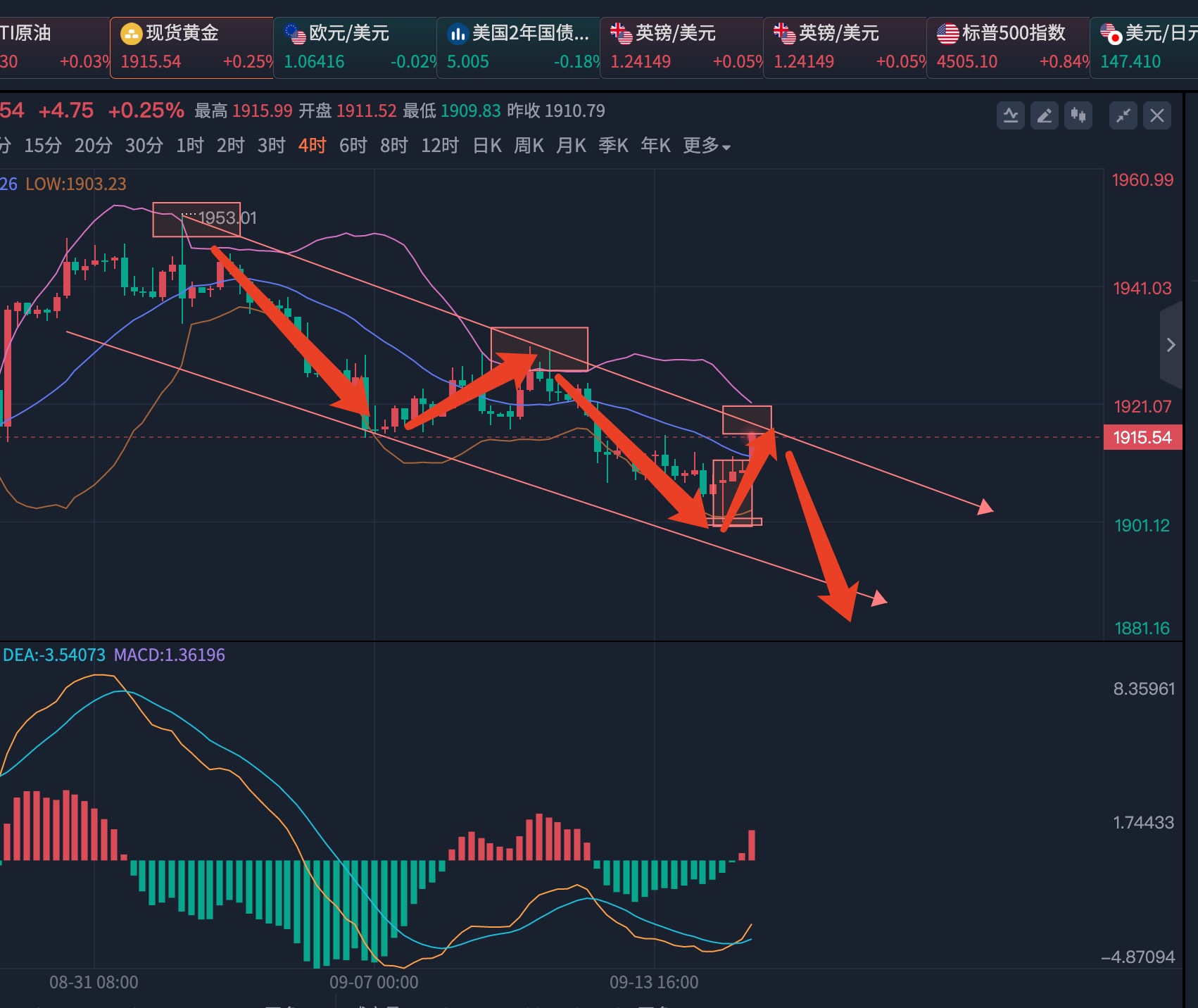This screenshot has height=1008, width=1198.
Task: Change chart style with candlestick icon
Action: click(1078, 115)
